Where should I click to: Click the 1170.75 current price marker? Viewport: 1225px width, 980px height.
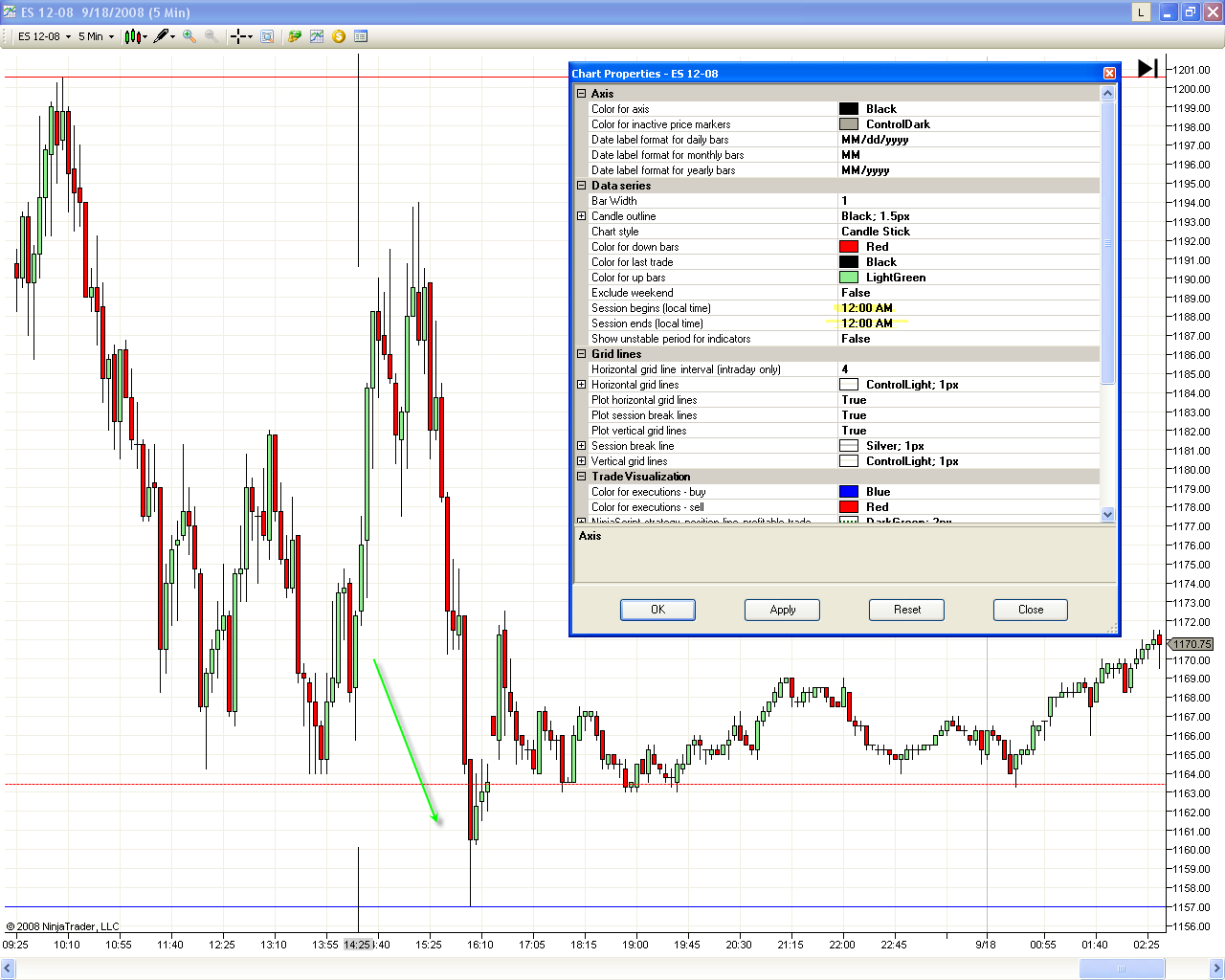pyautogui.click(x=1192, y=644)
